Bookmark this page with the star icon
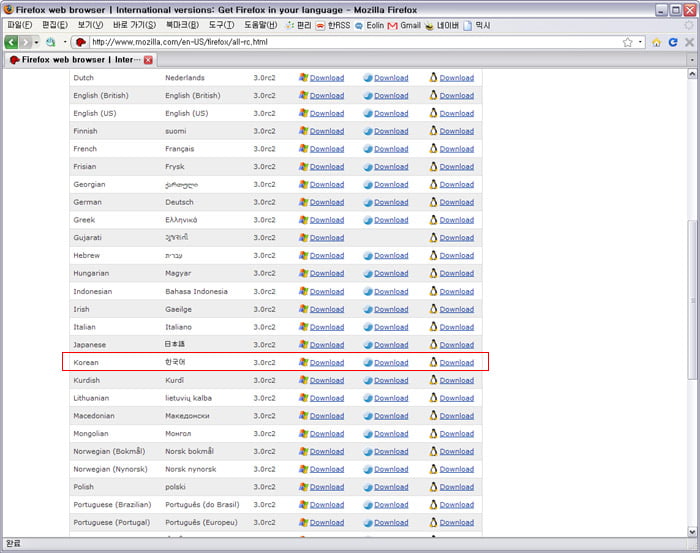This screenshot has width=700, height=553. coord(627,42)
